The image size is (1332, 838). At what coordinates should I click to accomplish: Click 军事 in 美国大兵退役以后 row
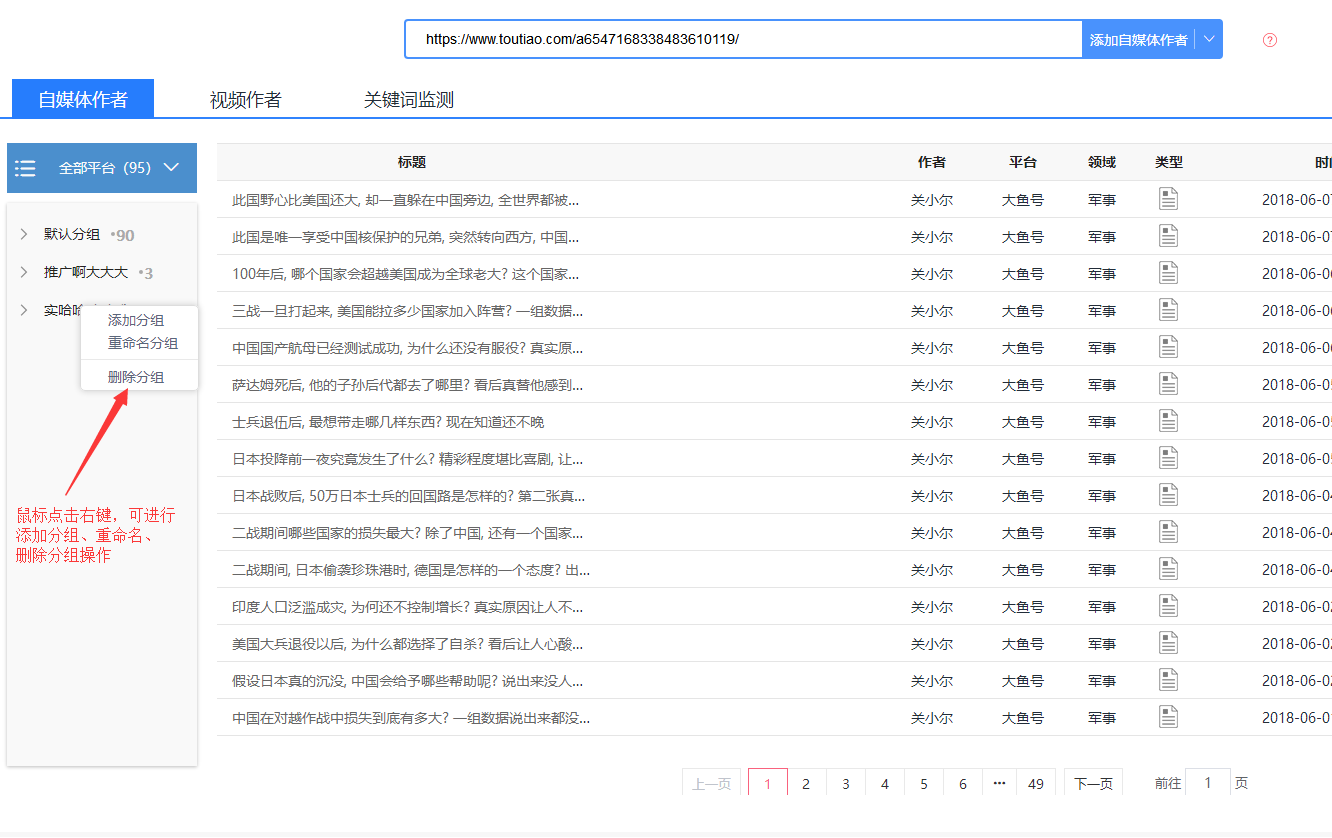(x=1102, y=644)
